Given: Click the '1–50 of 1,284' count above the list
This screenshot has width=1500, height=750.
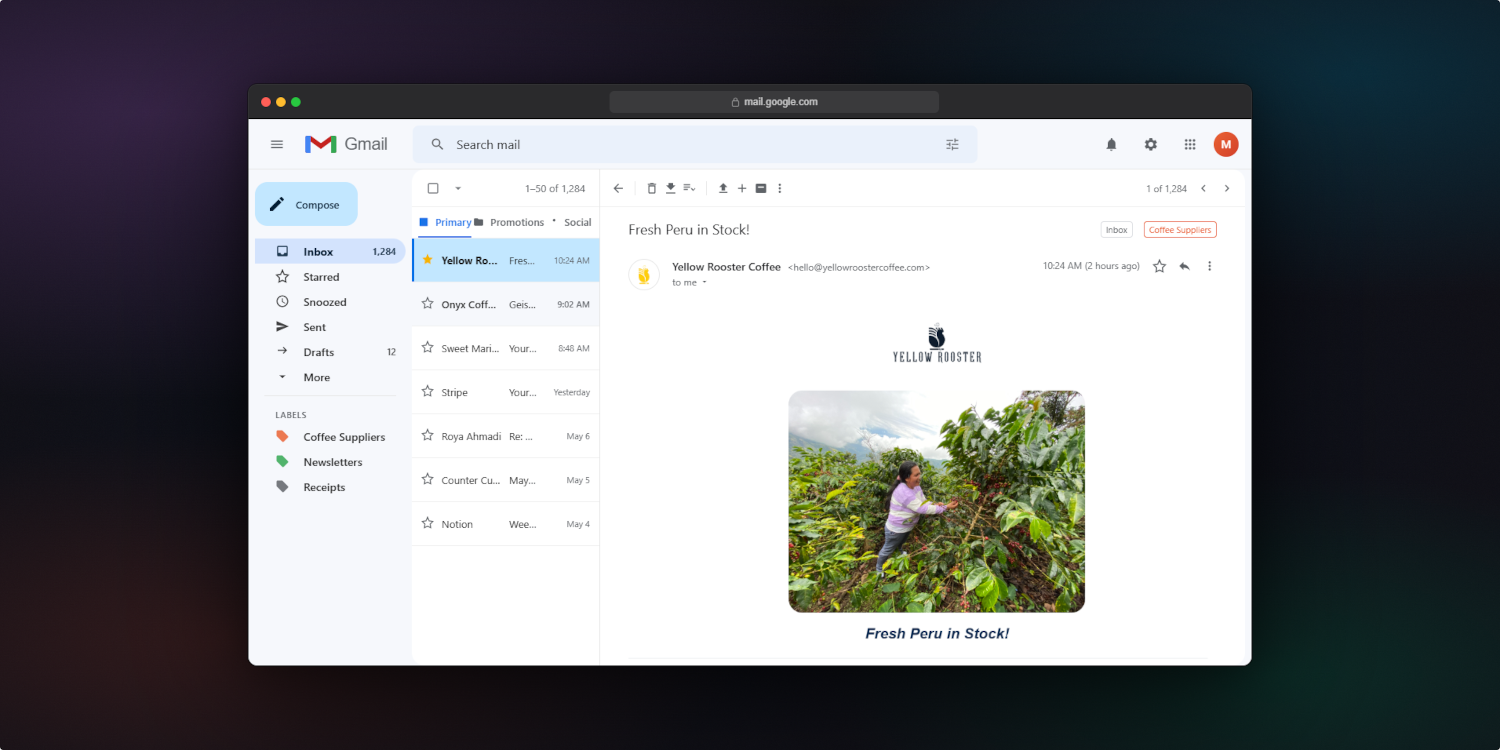Looking at the screenshot, I should [555, 188].
